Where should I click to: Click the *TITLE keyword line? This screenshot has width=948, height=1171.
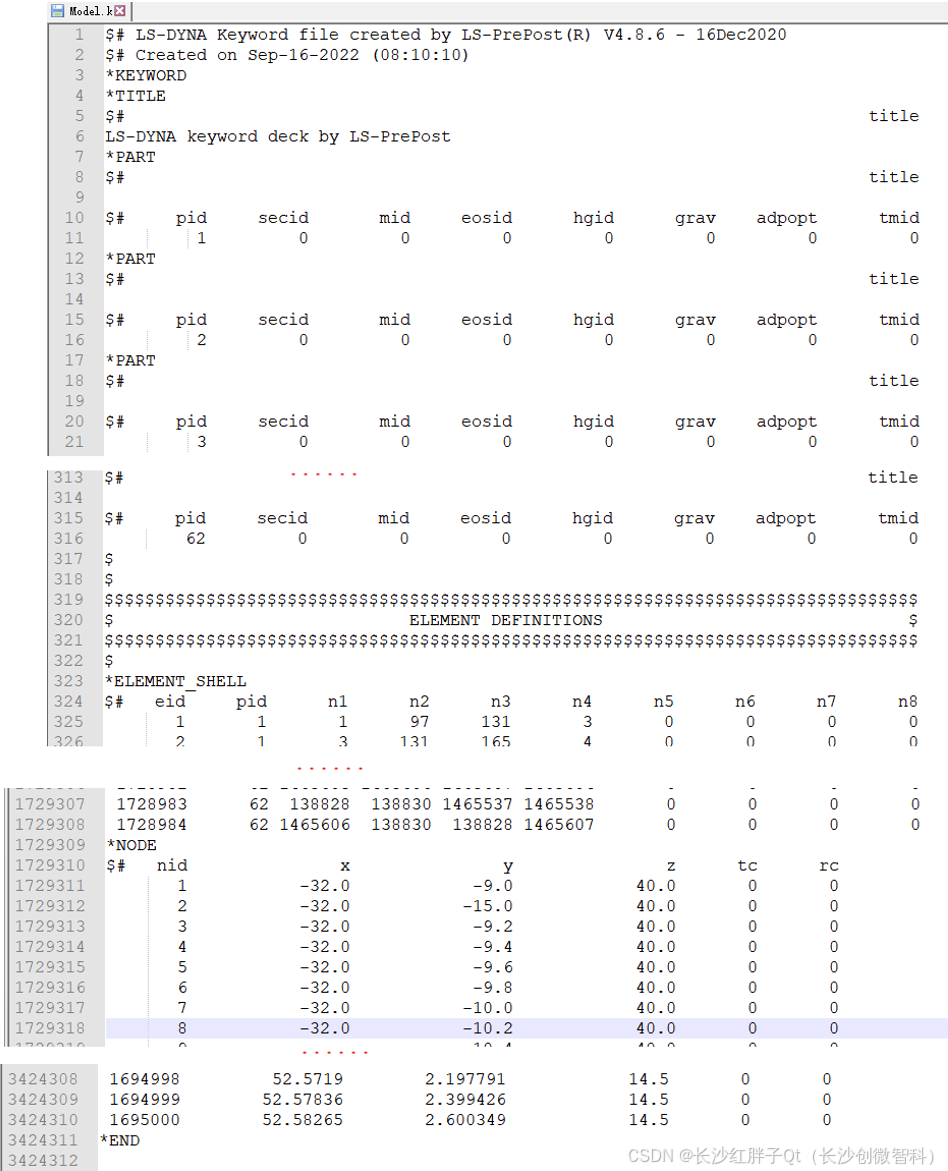[136, 96]
